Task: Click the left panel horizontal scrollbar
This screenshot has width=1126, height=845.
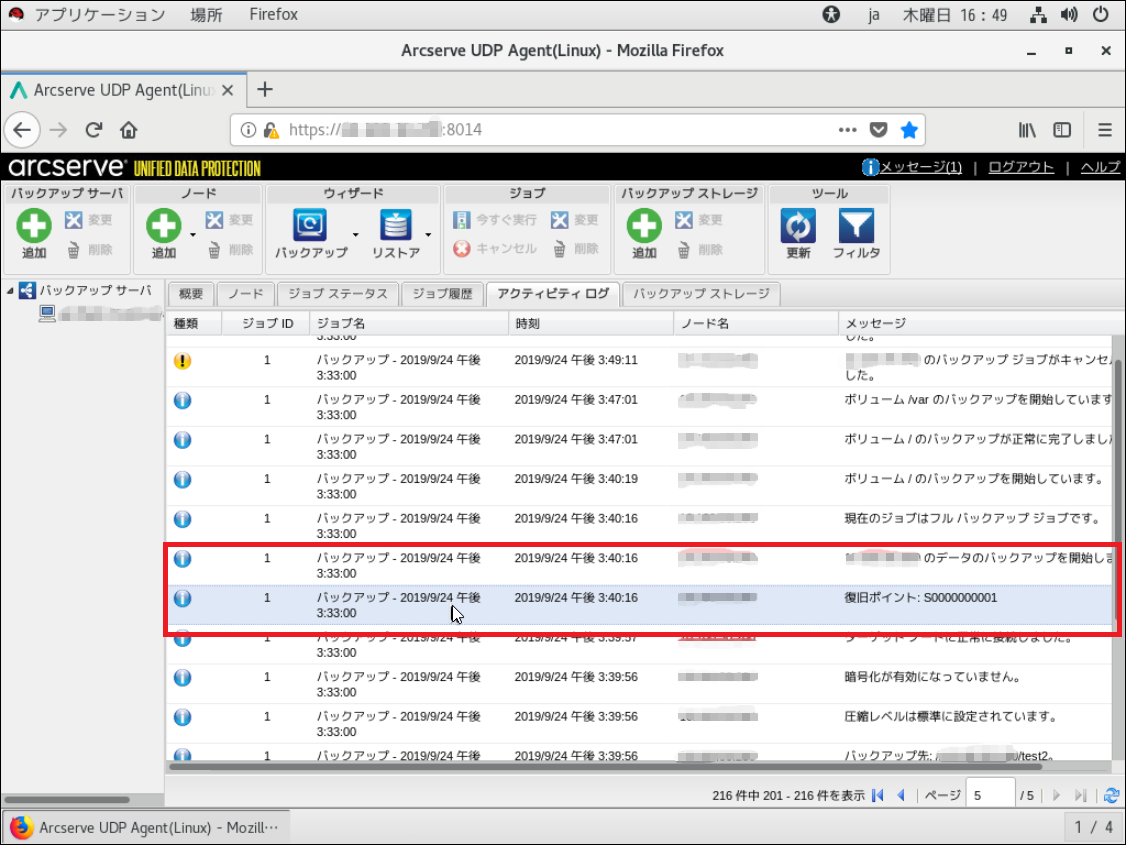Action: [x=67, y=799]
